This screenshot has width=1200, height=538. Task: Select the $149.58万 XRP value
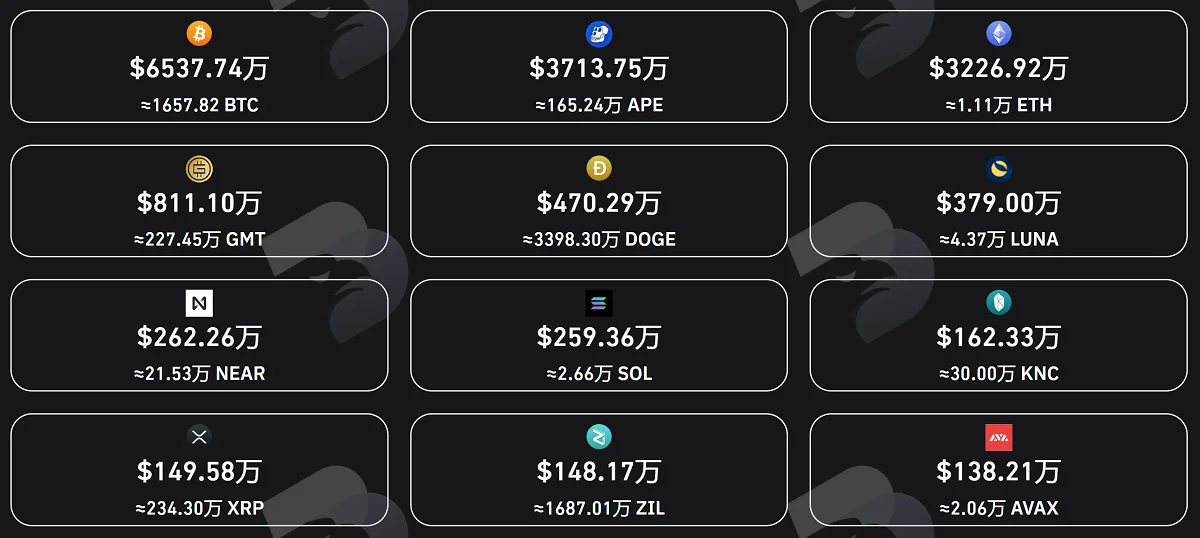point(199,471)
